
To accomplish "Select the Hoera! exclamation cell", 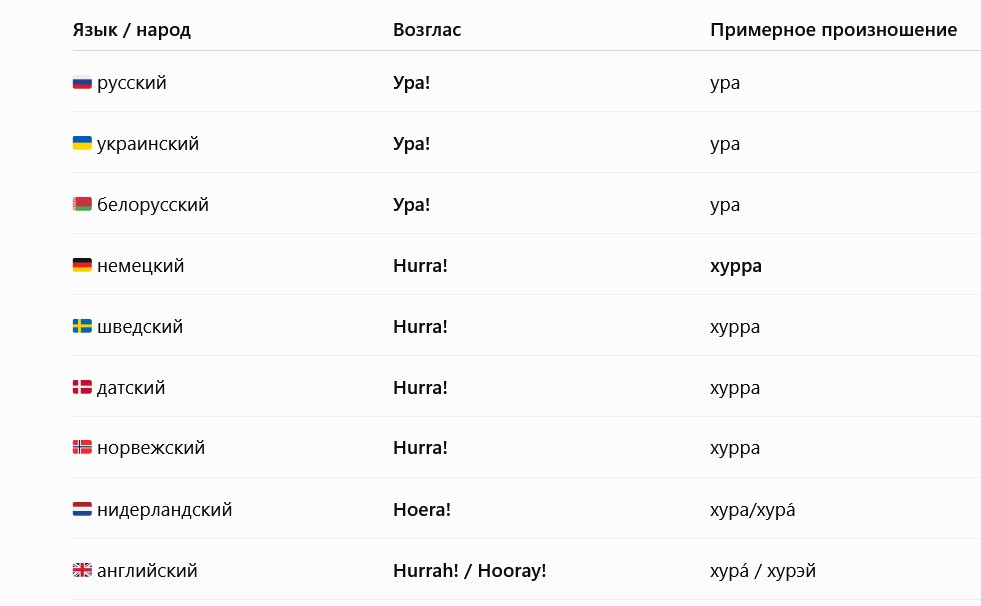I will tap(422, 510).
